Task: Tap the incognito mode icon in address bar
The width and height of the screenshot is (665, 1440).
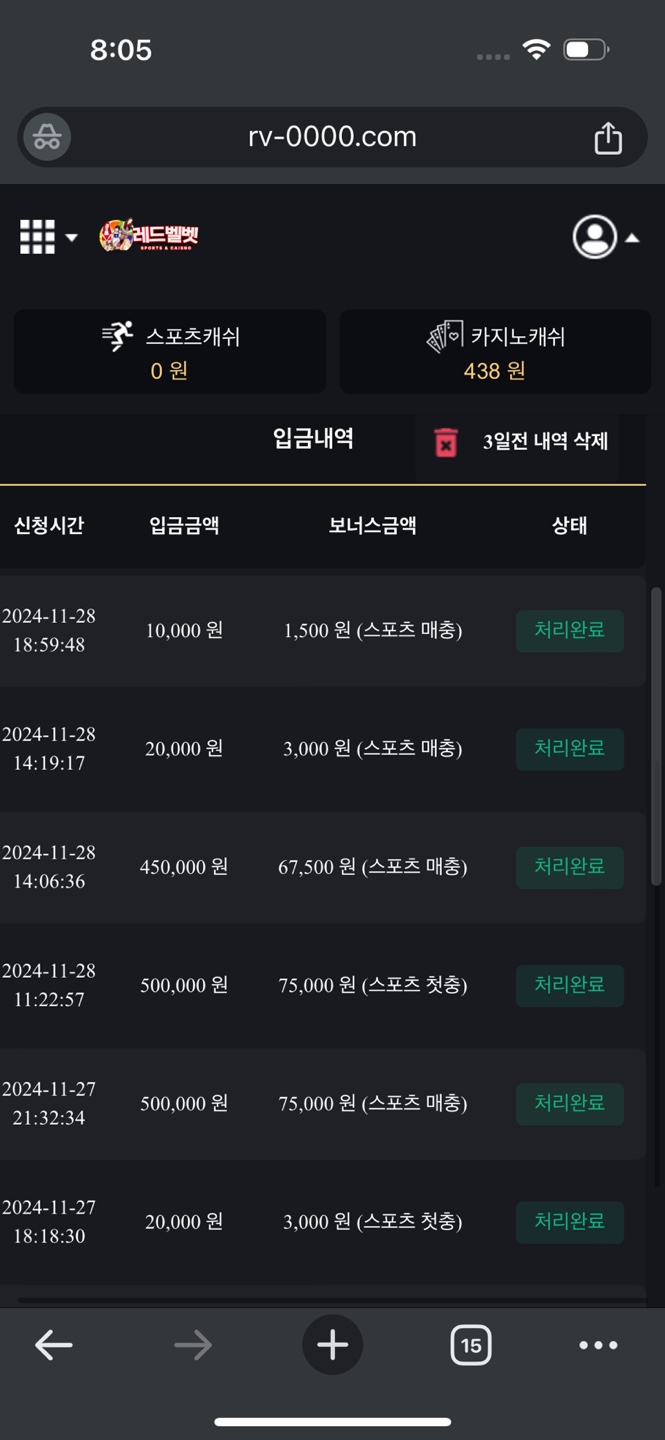Action: tap(47, 137)
